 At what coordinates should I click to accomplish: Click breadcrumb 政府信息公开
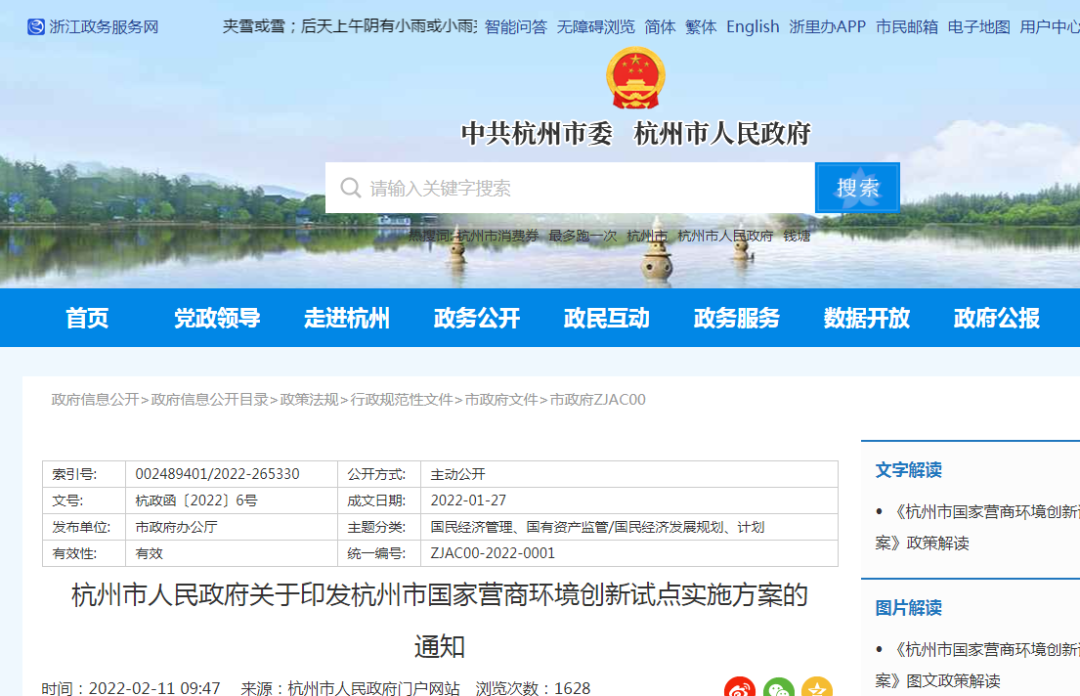point(95,400)
